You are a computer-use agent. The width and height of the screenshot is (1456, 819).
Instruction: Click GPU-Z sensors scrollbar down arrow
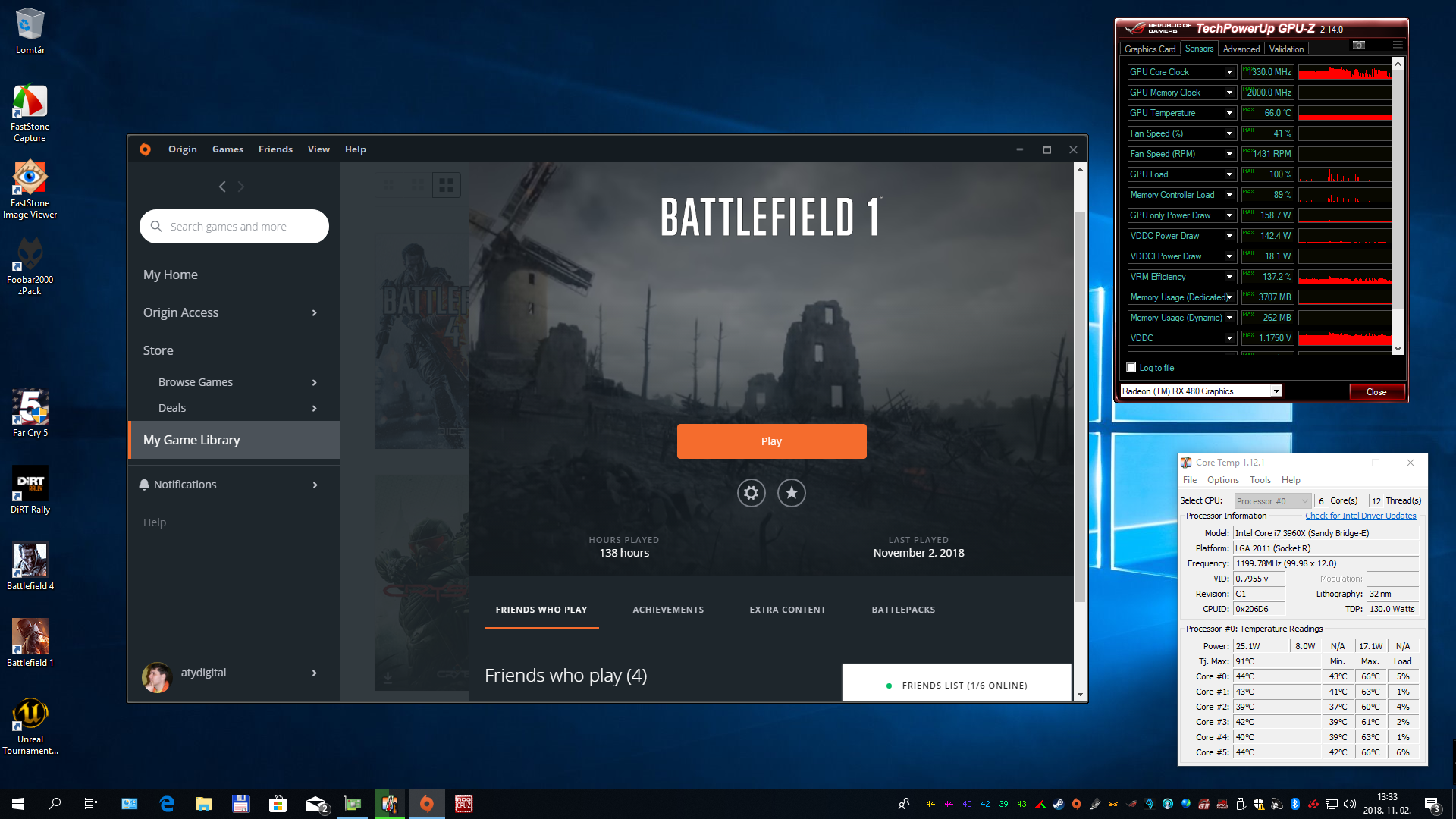[1398, 349]
